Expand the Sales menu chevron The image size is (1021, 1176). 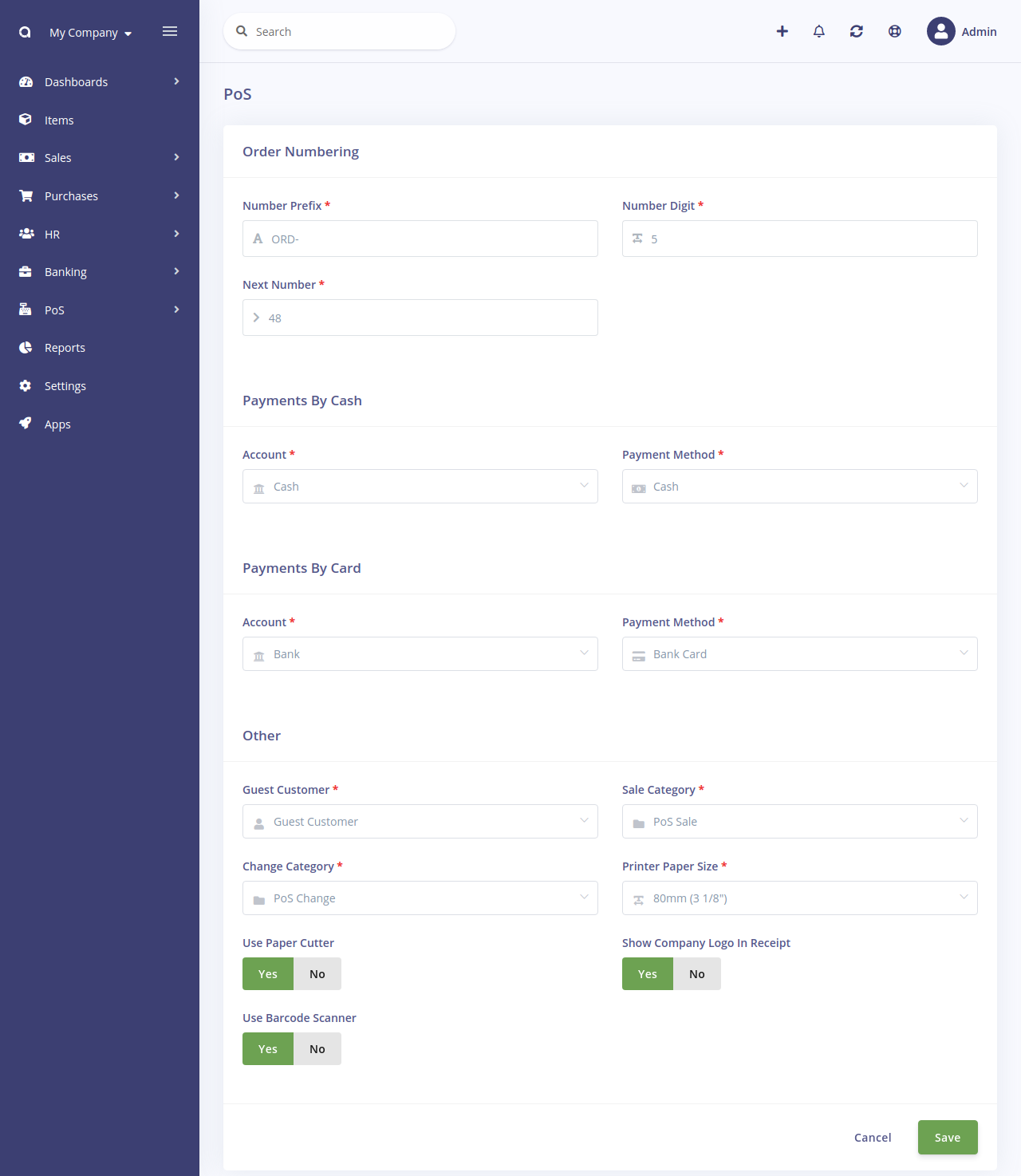pyautogui.click(x=176, y=157)
